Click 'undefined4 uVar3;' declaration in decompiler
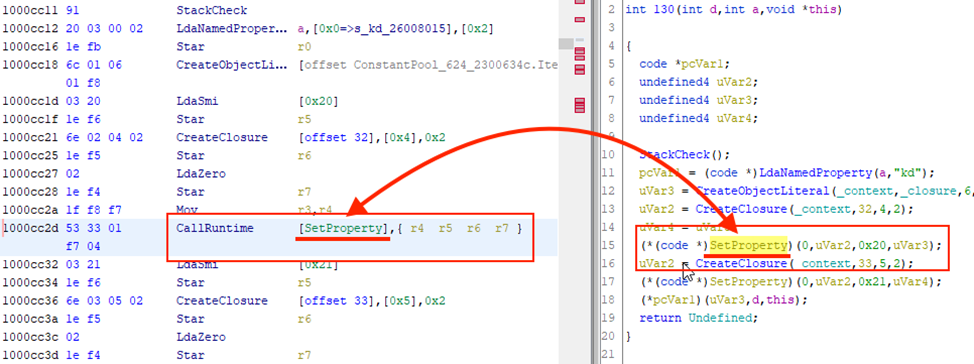Screen dimensions: 974x364 coord(699,100)
